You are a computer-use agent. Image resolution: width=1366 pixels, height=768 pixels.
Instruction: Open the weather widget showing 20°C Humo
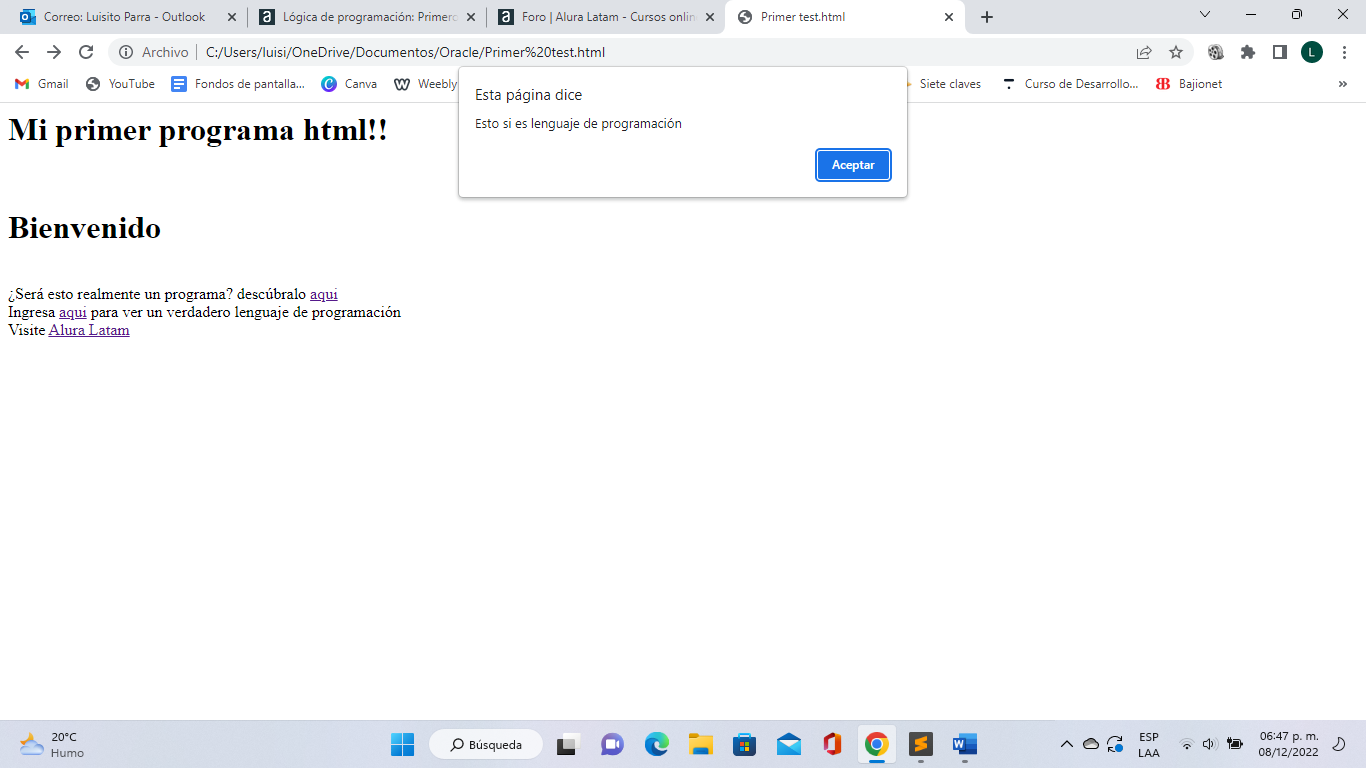point(52,744)
